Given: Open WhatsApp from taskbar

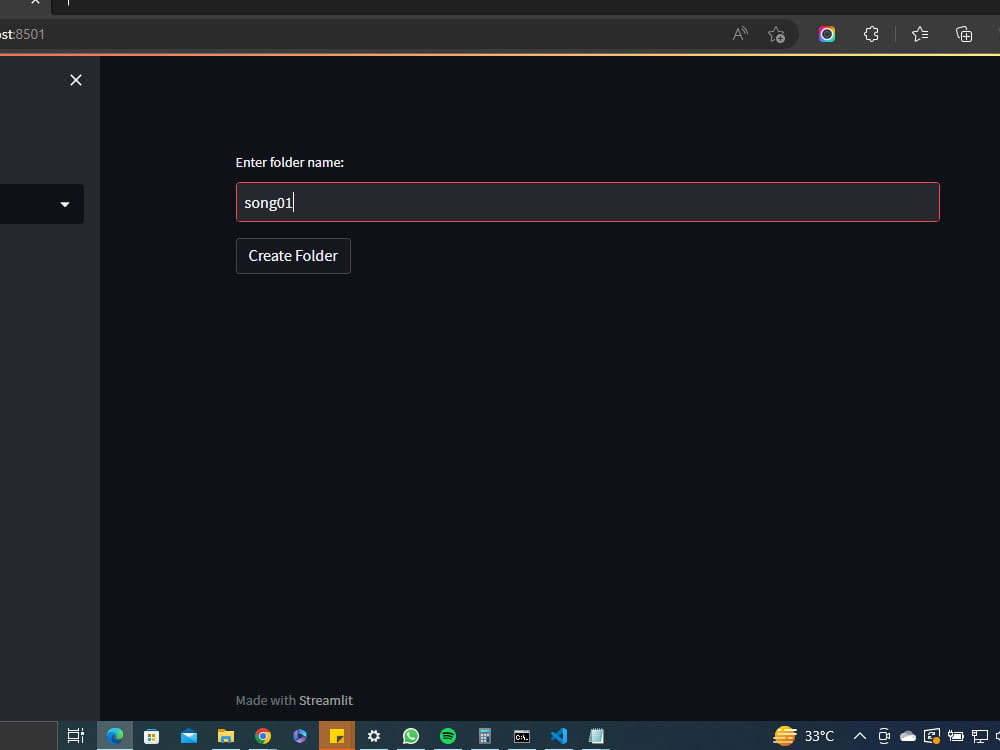Looking at the screenshot, I should 411,736.
